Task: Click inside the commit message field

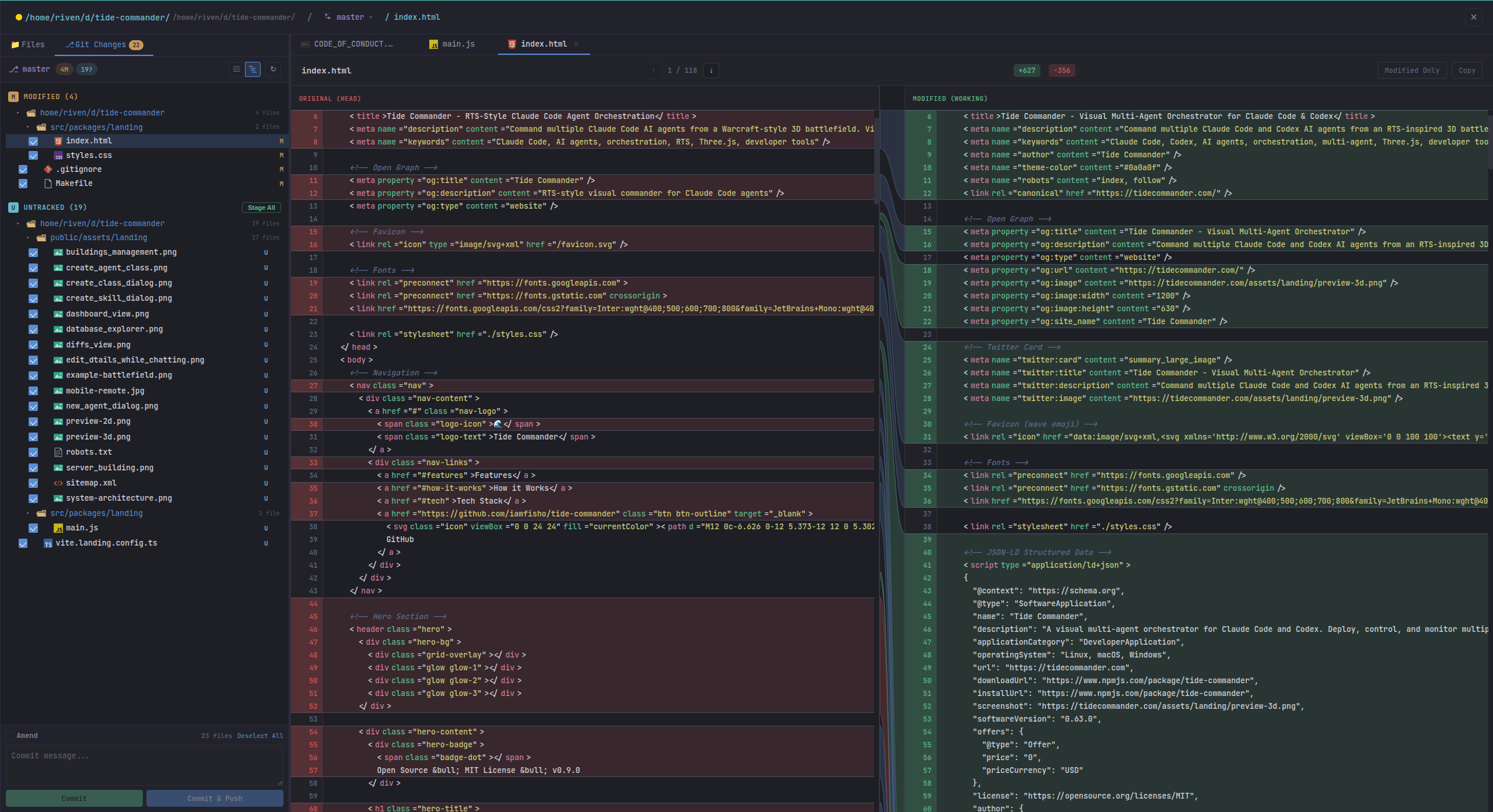Action: (x=144, y=764)
